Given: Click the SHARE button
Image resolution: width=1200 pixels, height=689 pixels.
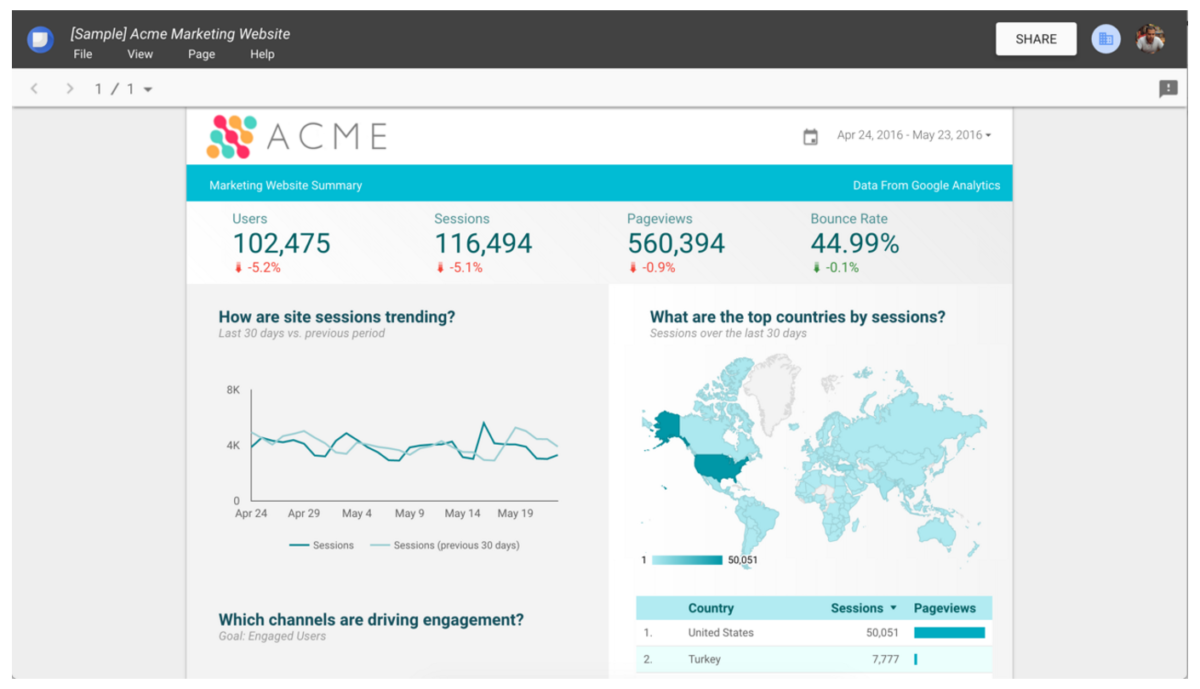Looking at the screenshot, I should pos(1035,39).
